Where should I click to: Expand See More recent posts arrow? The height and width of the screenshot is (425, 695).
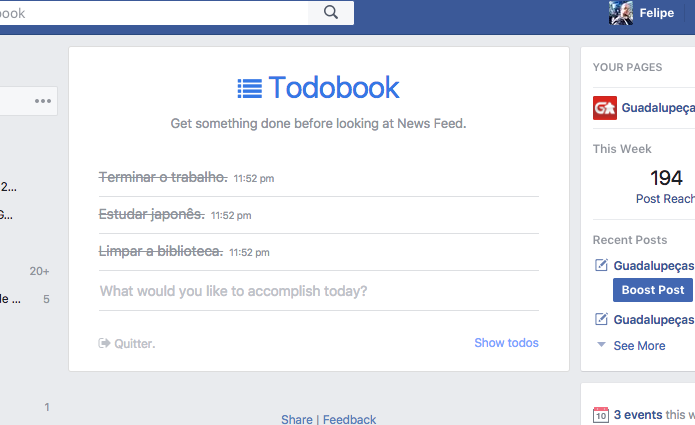[x=601, y=344]
